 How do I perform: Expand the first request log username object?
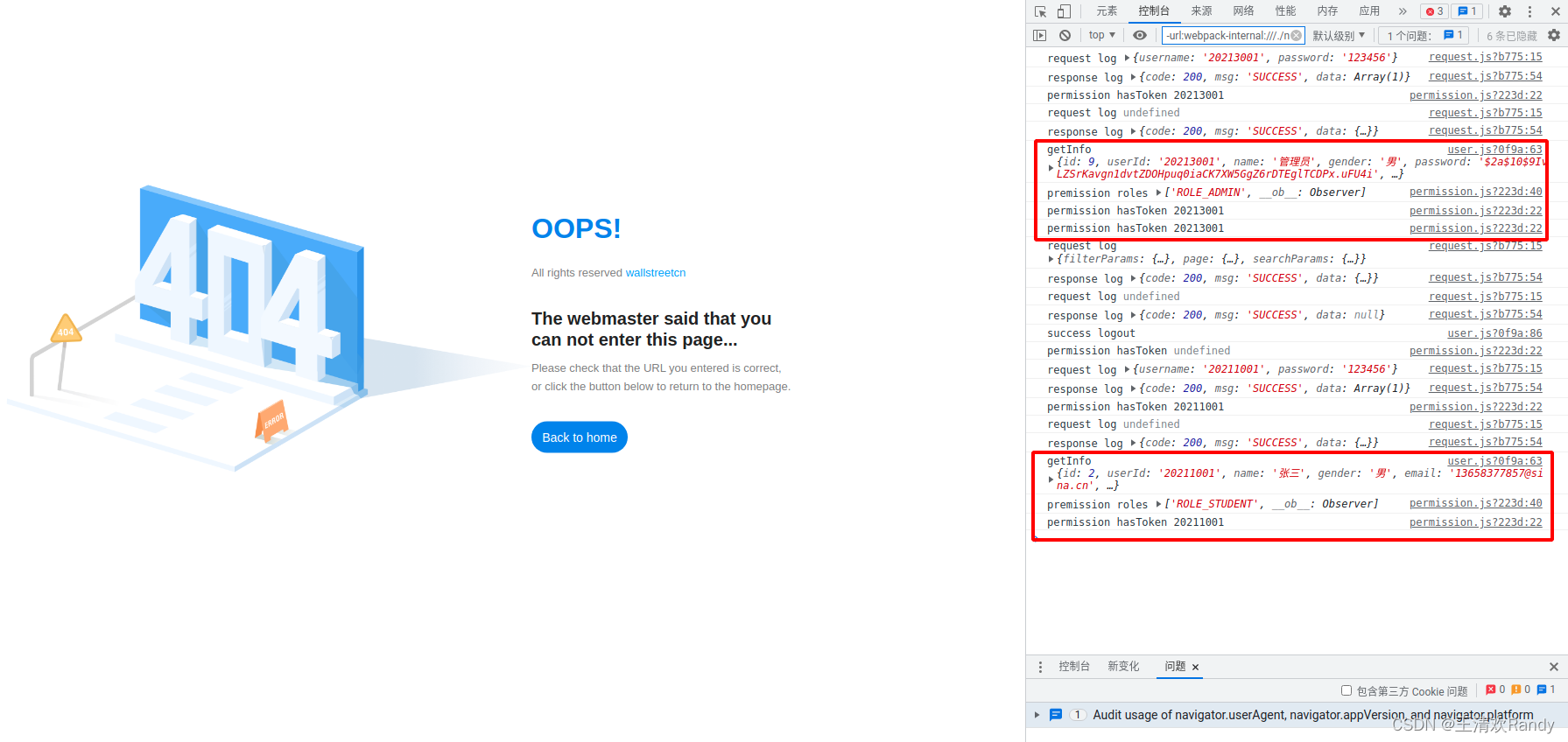(x=1127, y=58)
